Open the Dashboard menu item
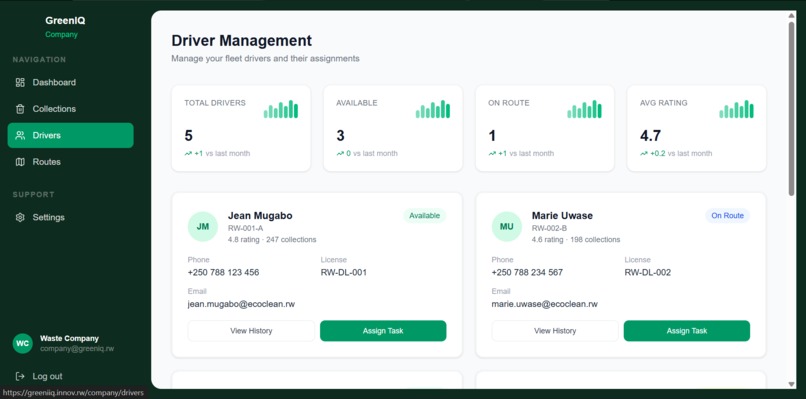 point(70,82)
